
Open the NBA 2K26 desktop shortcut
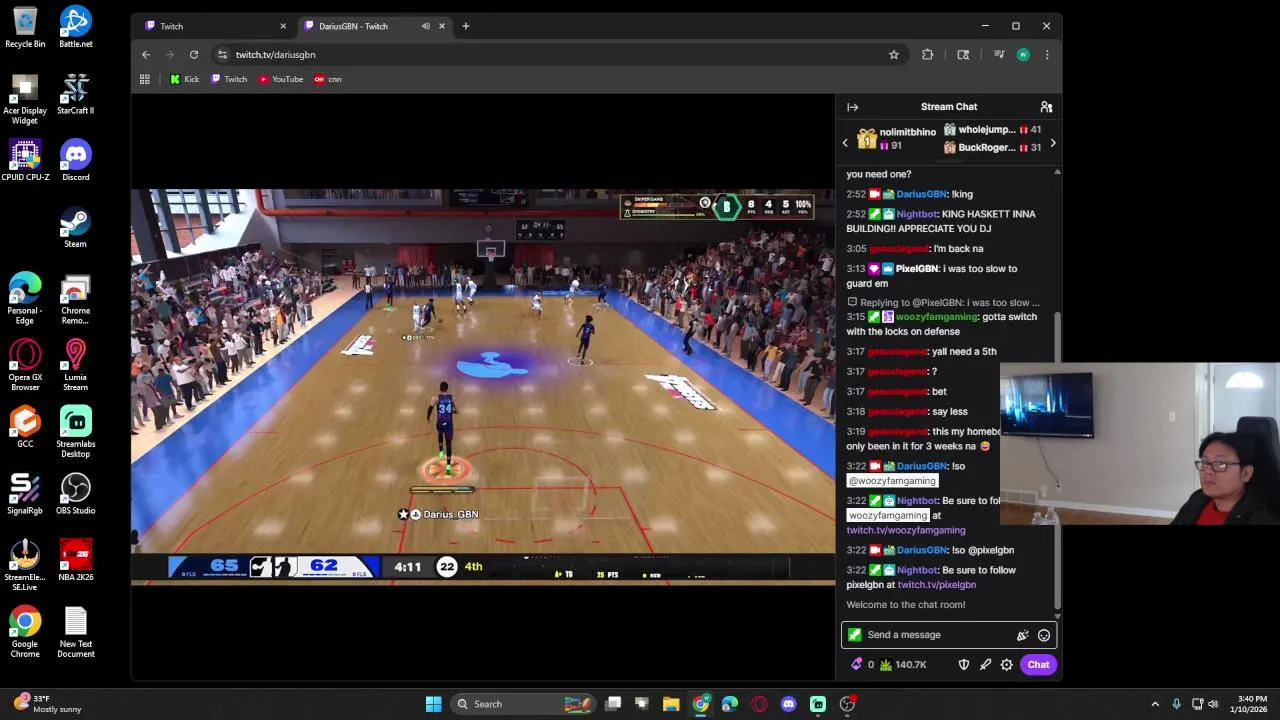75,561
